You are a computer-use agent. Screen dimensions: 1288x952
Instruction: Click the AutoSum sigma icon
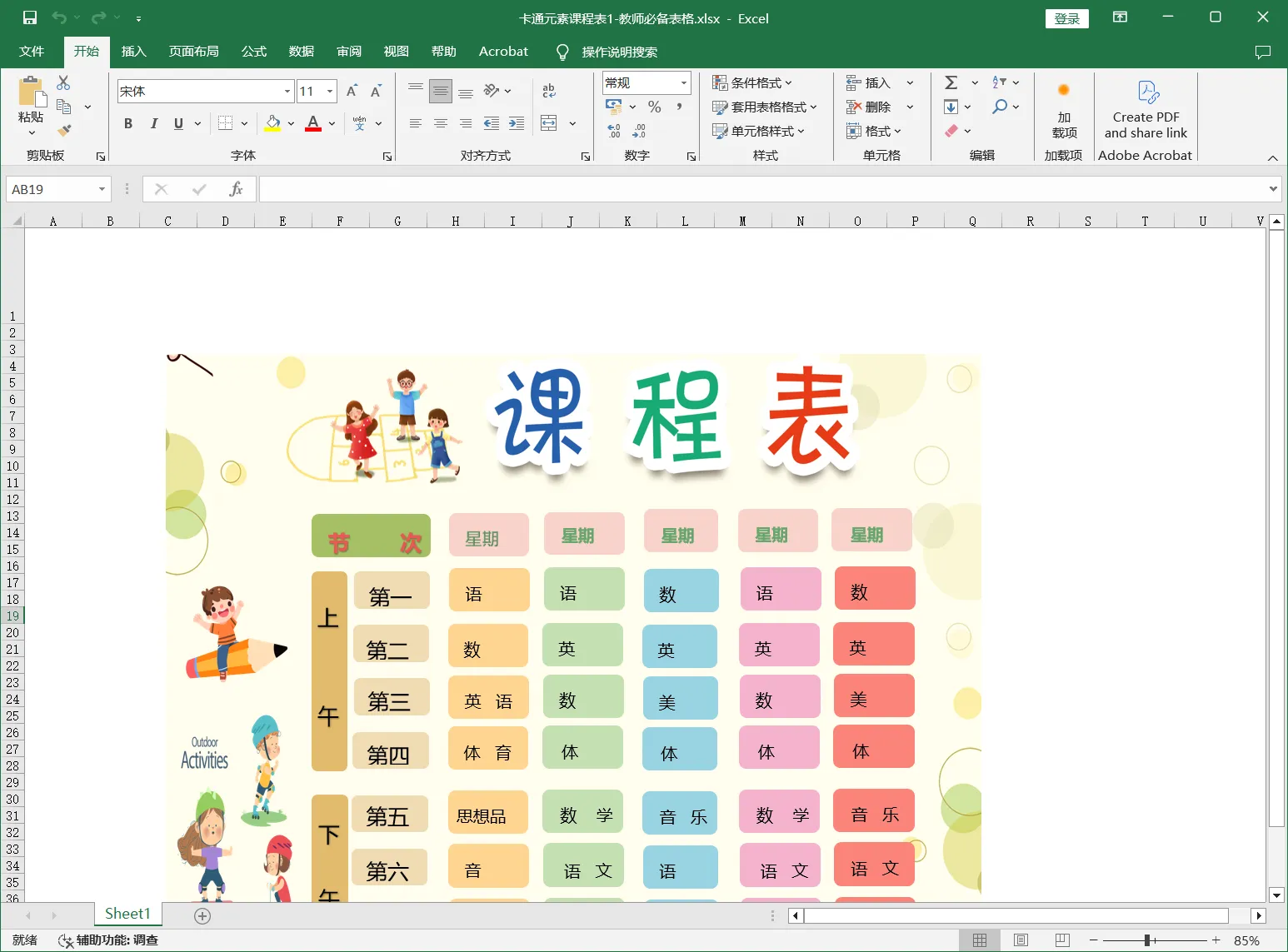point(951,82)
